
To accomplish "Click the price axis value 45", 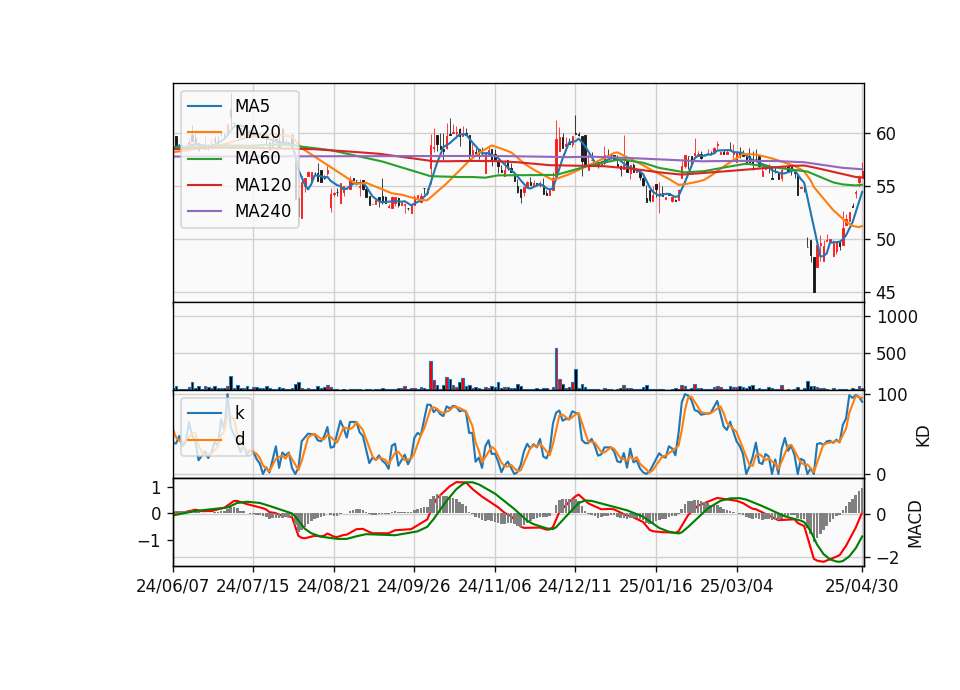I will click(885, 293).
